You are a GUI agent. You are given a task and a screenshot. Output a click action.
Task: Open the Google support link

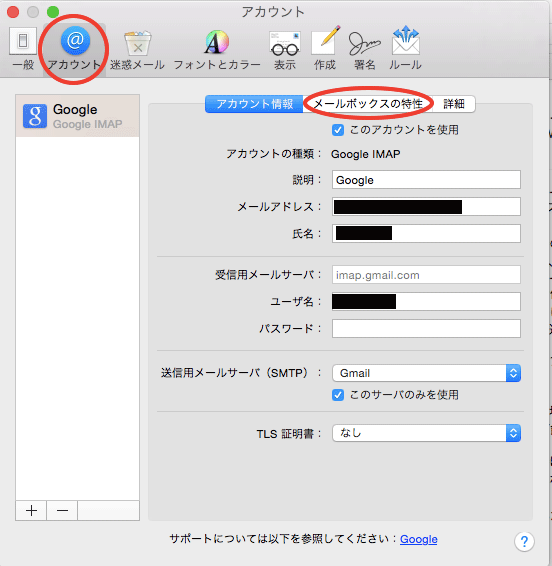pos(418,539)
